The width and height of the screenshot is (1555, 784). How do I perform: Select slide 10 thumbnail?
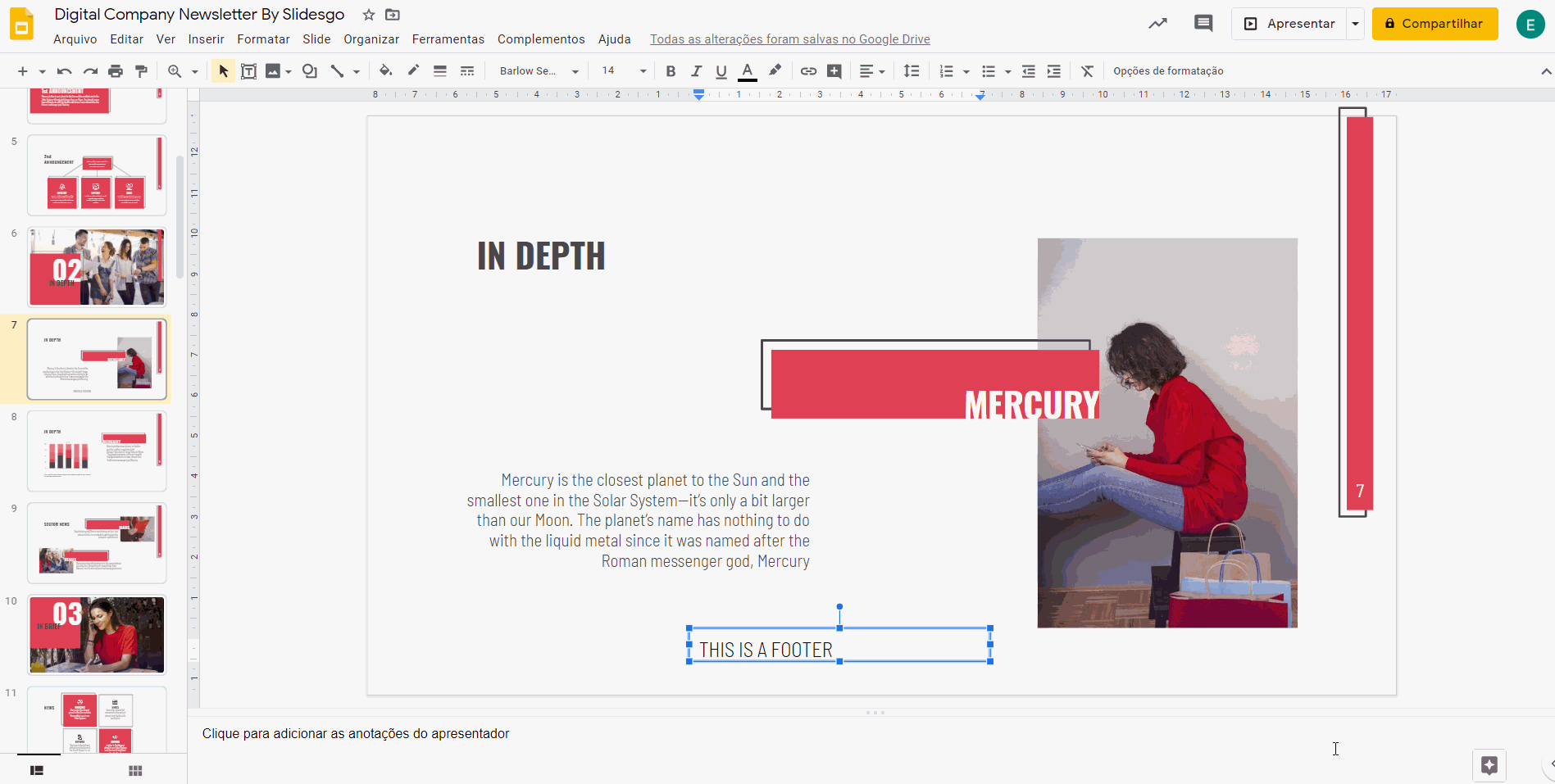coord(97,635)
